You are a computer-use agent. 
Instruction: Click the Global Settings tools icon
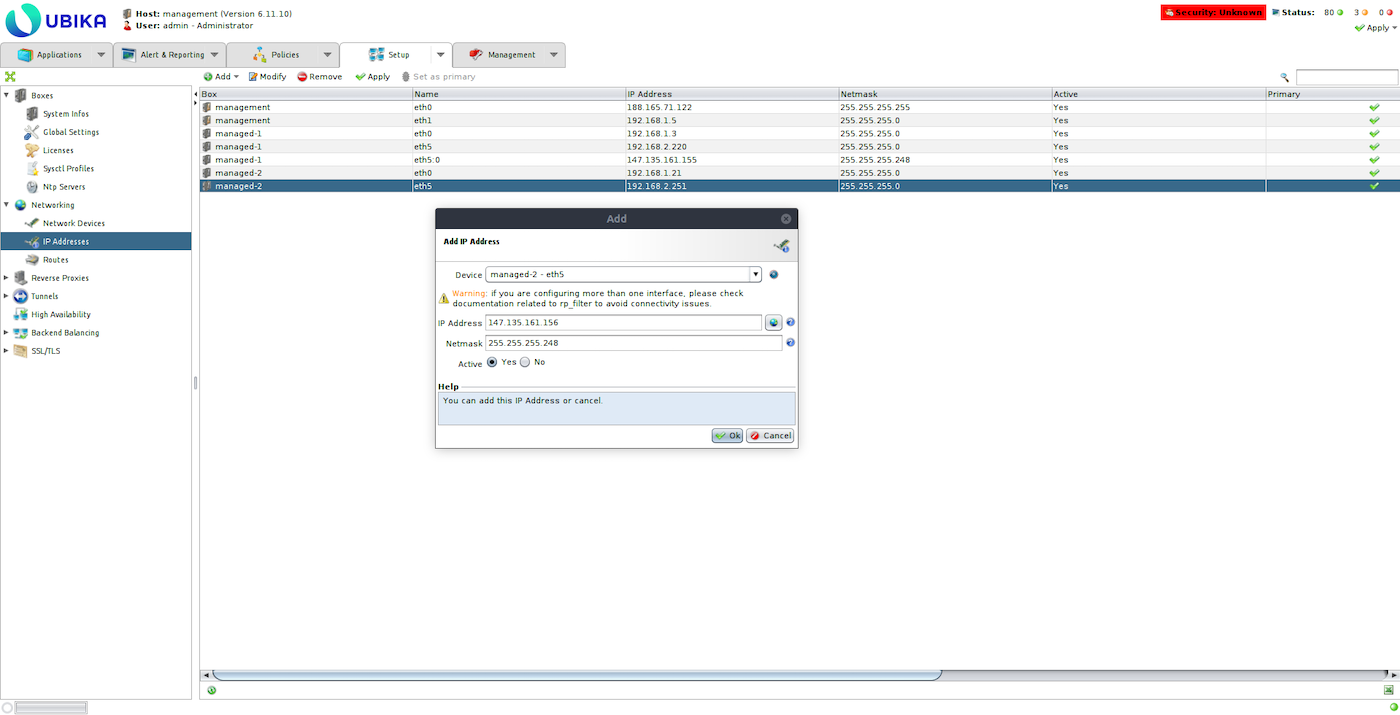pos(32,132)
